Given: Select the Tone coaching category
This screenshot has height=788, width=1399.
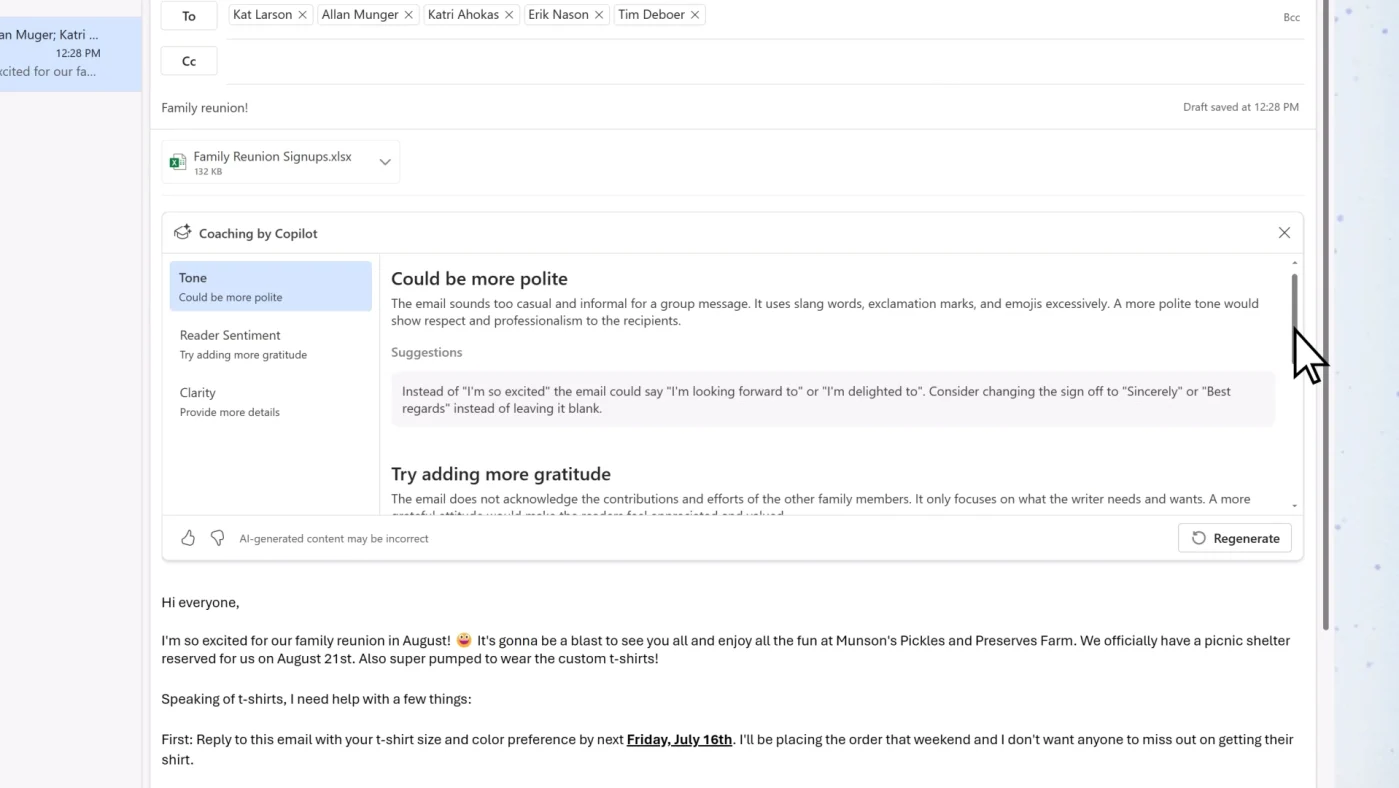Looking at the screenshot, I should pyautogui.click(x=270, y=286).
